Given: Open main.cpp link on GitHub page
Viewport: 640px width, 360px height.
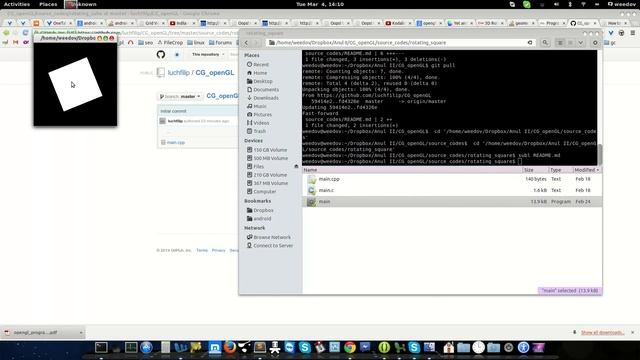Looking at the screenshot, I should pos(176,142).
